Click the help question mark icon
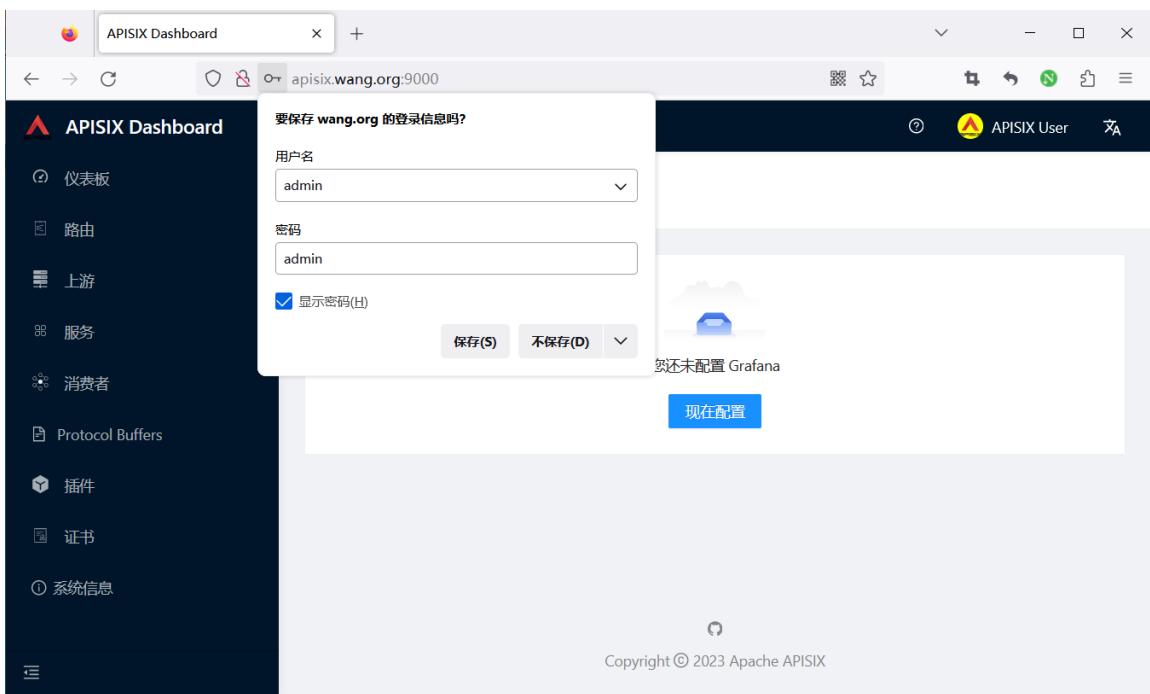The image size is (1150, 694). 916,126
